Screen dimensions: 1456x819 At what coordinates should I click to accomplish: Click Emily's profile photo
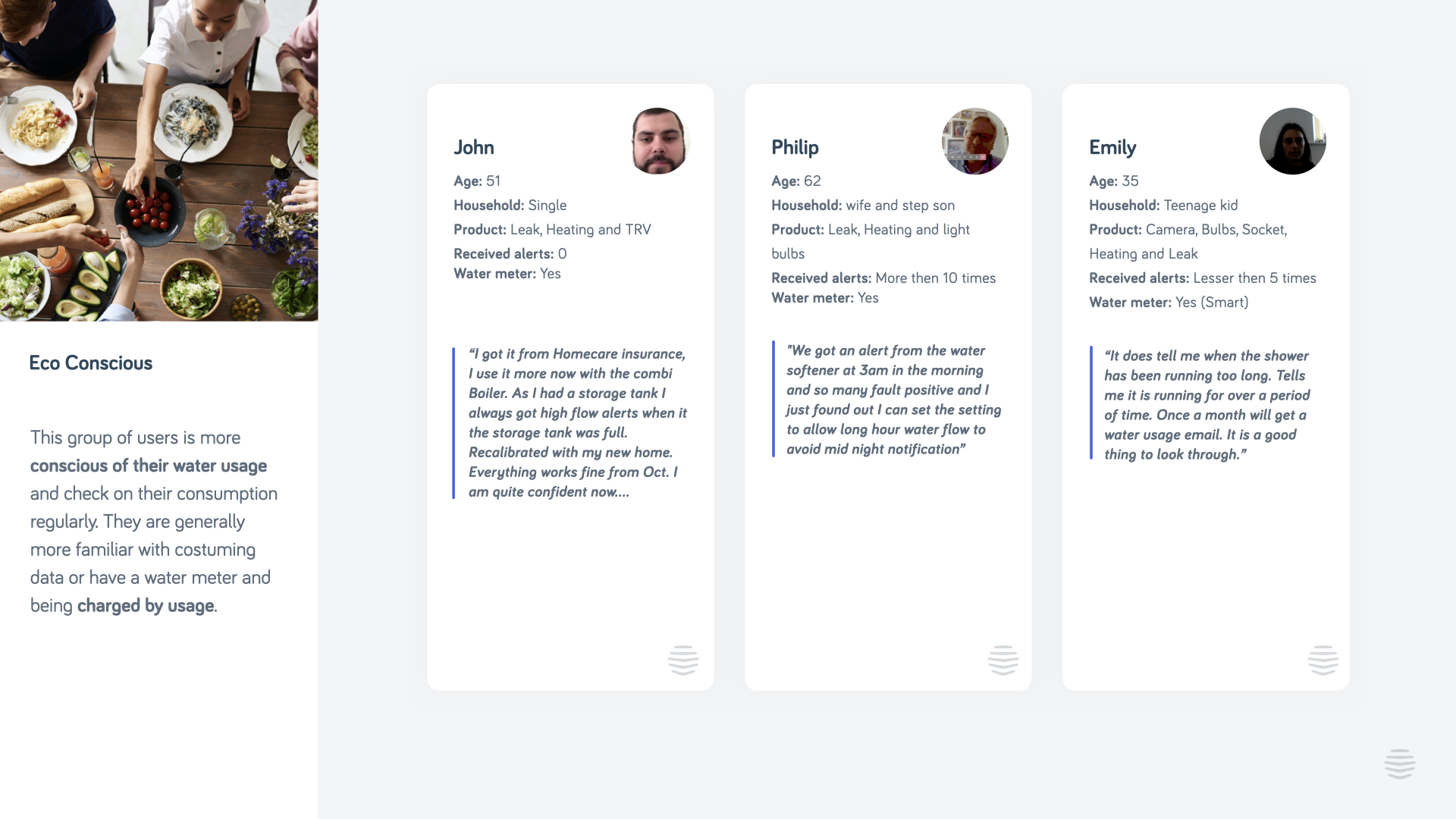(1292, 141)
